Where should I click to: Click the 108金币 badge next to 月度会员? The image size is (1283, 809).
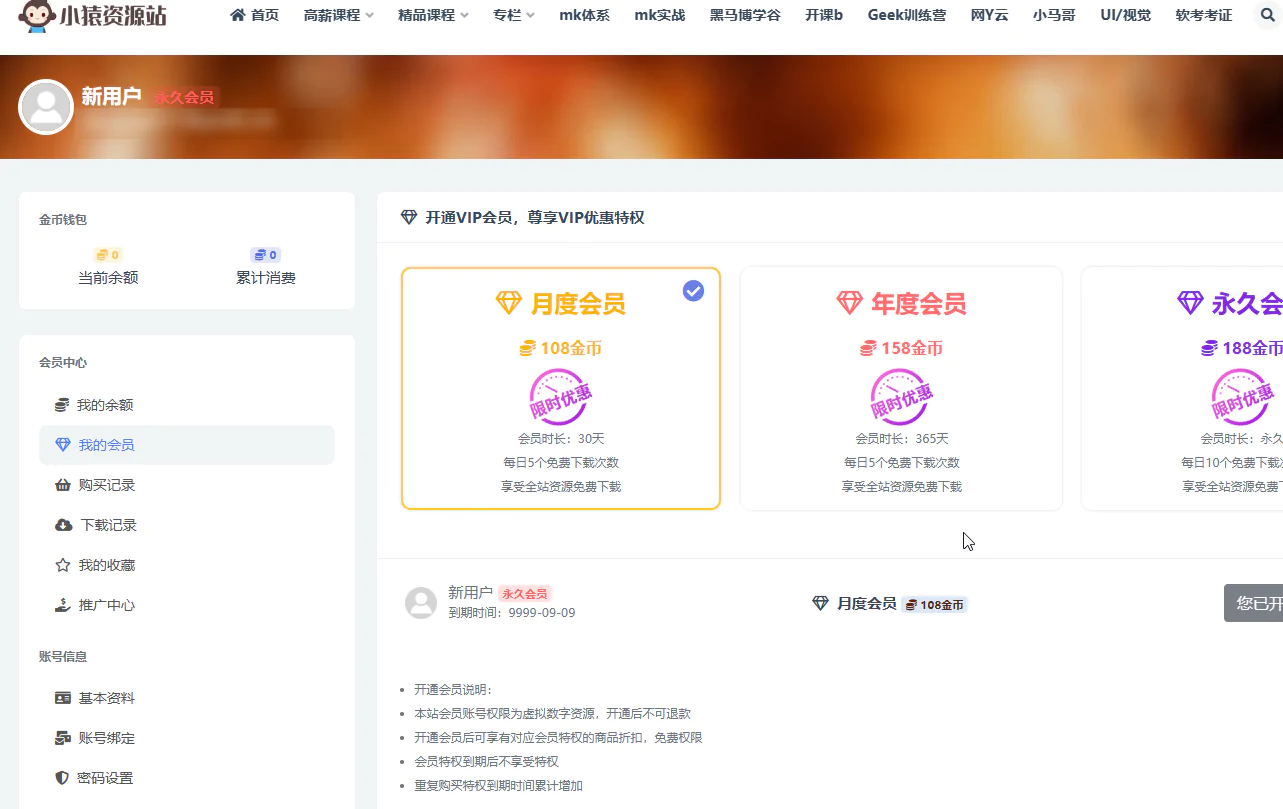pyautogui.click(x=935, y=605)
